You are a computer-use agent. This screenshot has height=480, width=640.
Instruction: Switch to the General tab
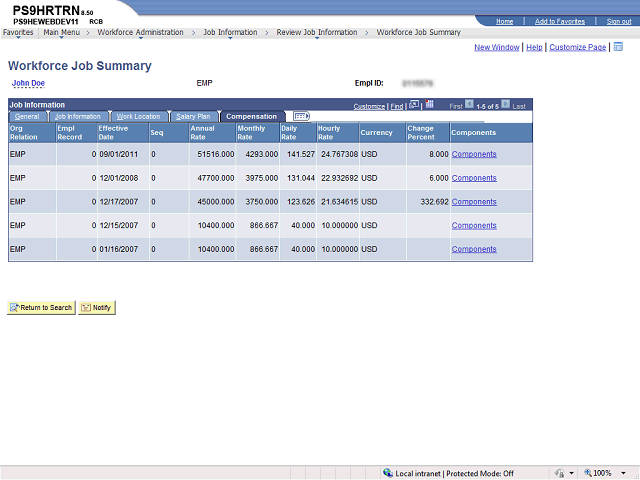[27, 116]
